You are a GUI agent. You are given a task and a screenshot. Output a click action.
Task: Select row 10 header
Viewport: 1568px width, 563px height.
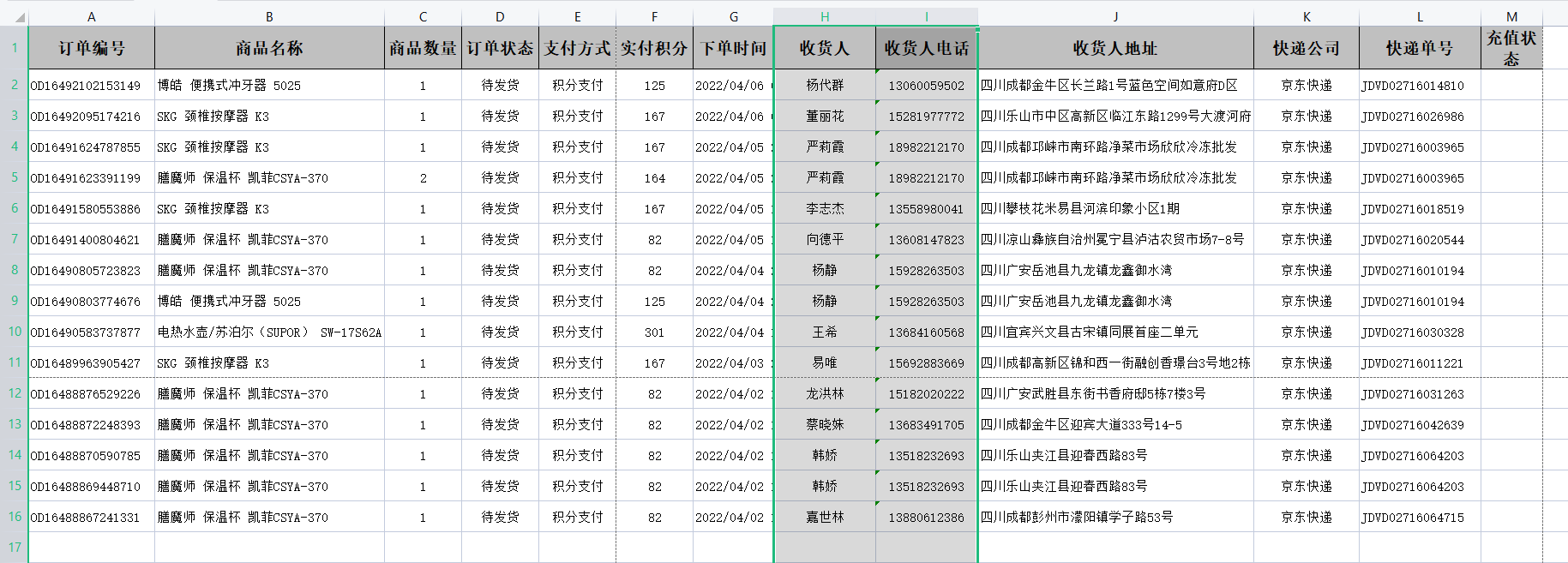click(x=15, y=332)
